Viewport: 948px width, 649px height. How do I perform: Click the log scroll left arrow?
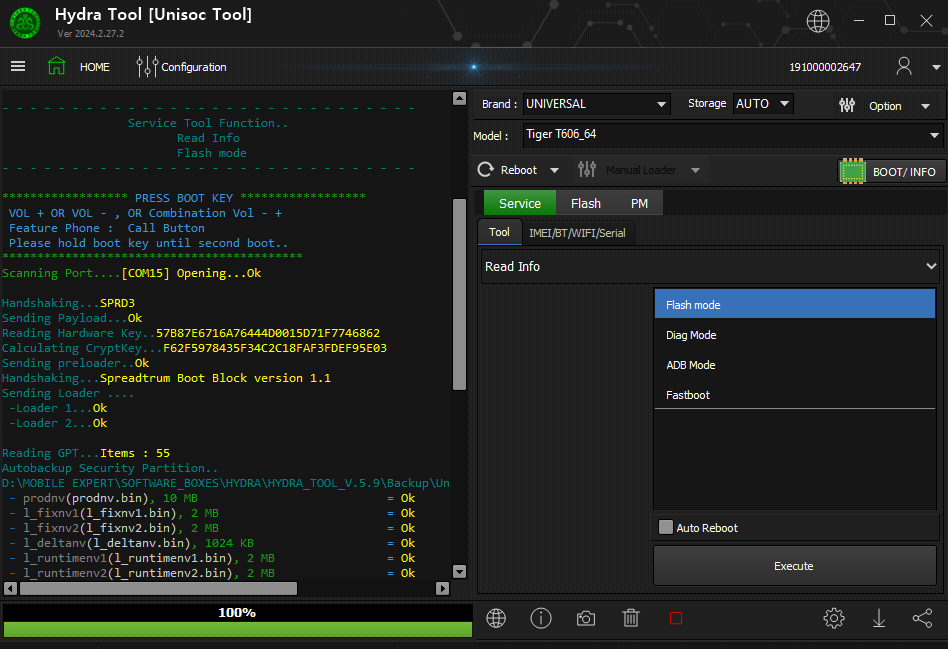click(10, 588)
